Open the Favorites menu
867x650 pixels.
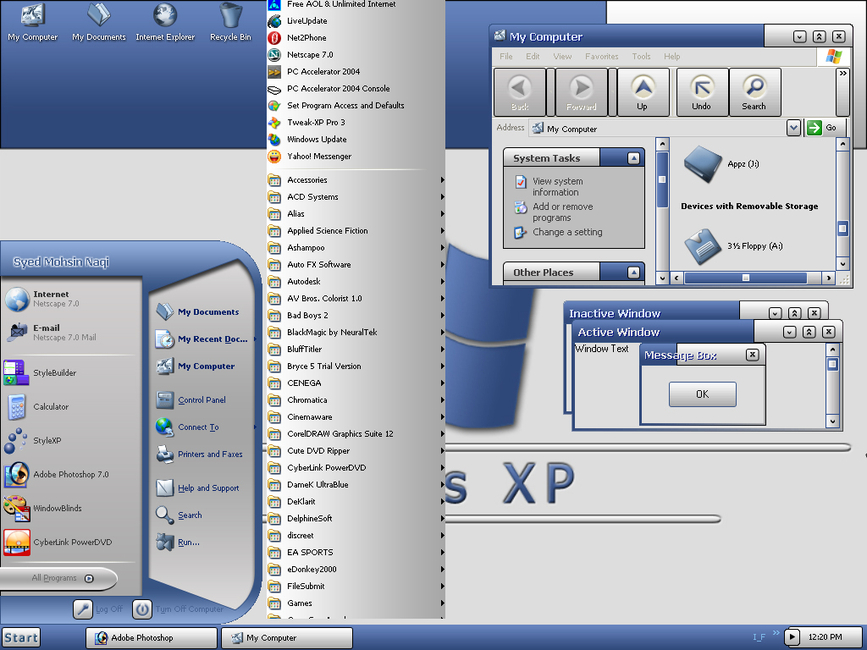pos(602,56)
